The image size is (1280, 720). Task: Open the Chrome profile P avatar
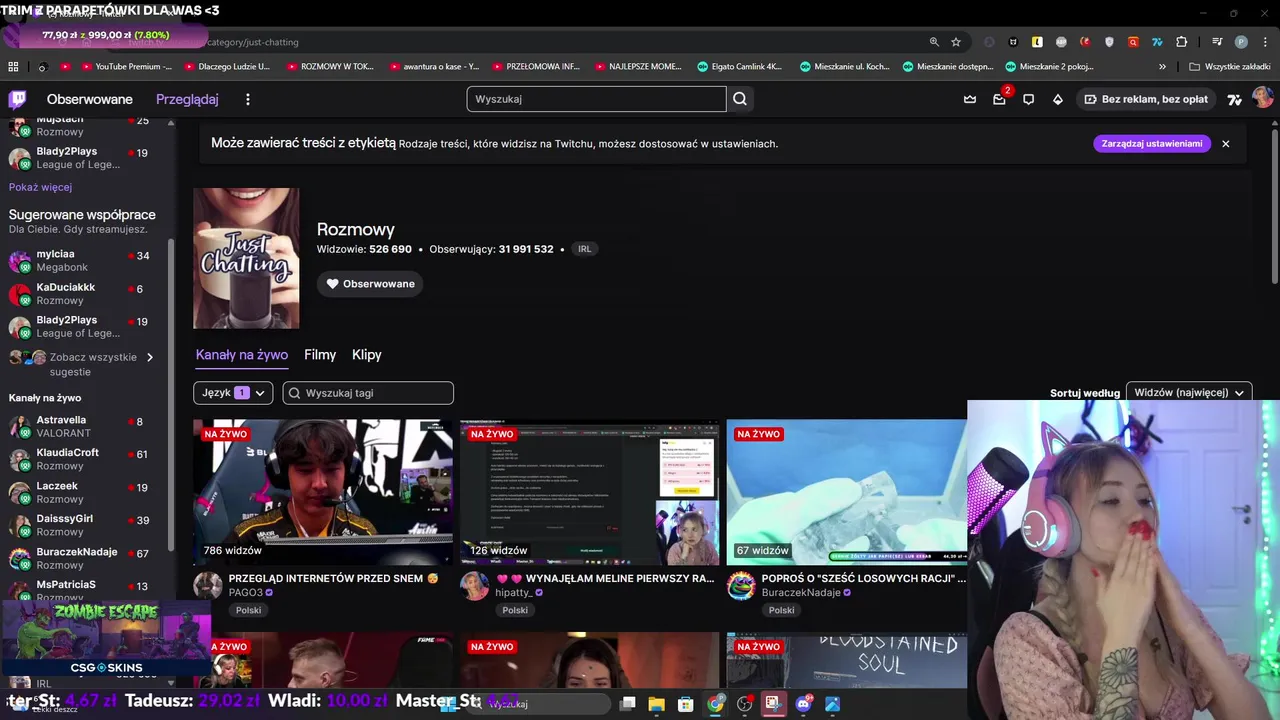[x=1241, y=42]
